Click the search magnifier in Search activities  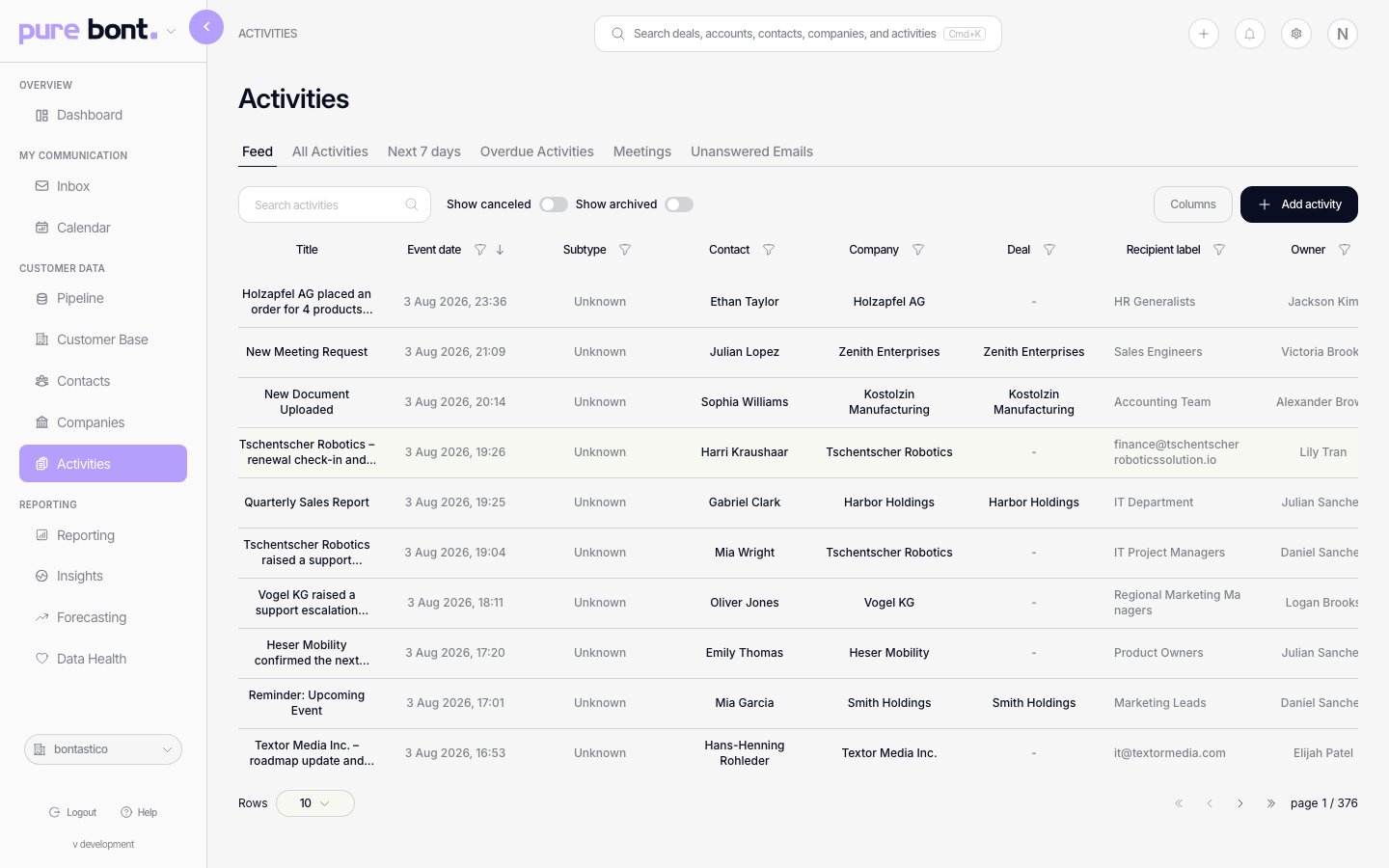(412, 204)
